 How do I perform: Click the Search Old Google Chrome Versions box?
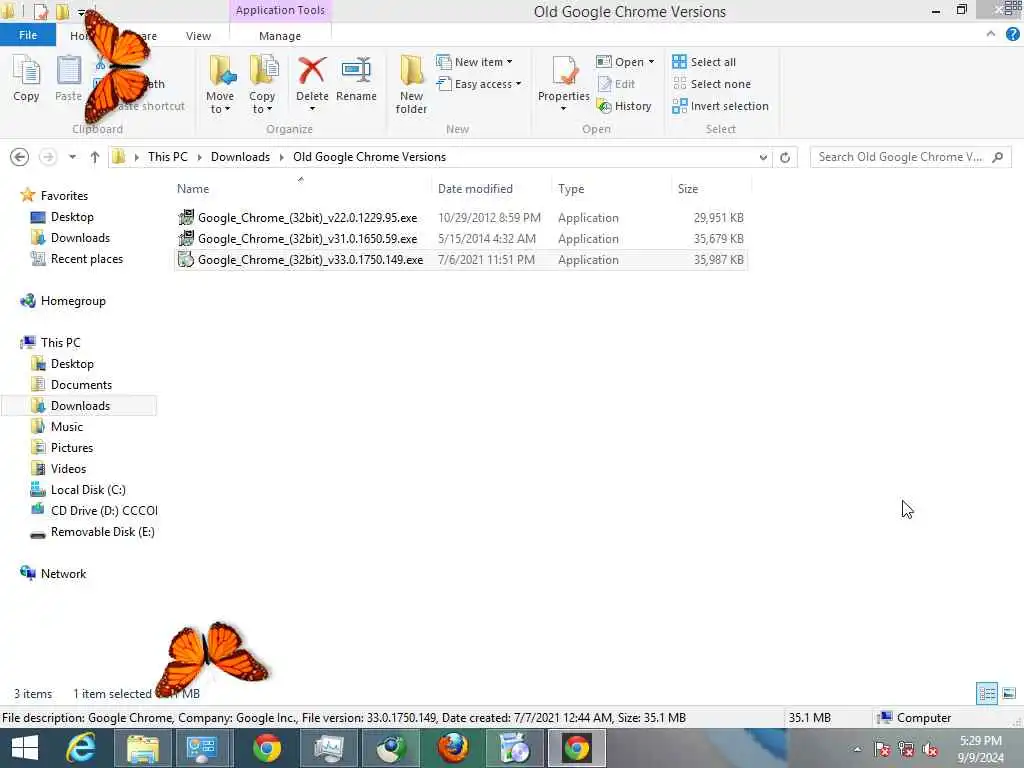(910, 157)
